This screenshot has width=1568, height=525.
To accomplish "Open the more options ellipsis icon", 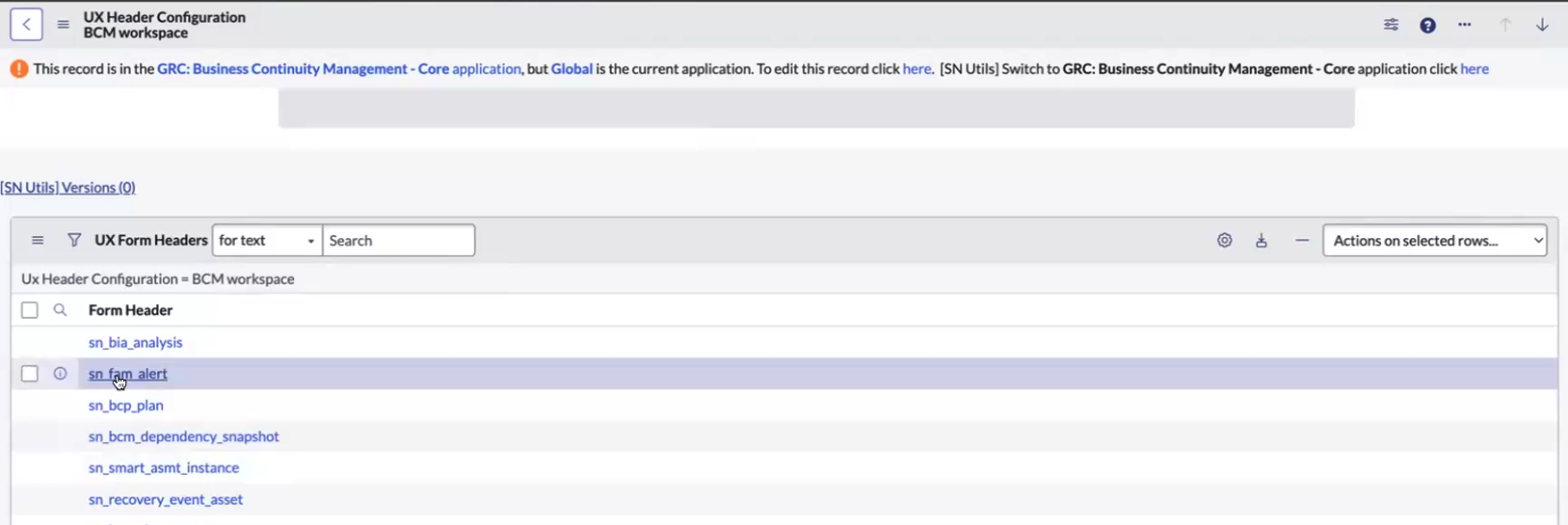I will (1465, 25).
